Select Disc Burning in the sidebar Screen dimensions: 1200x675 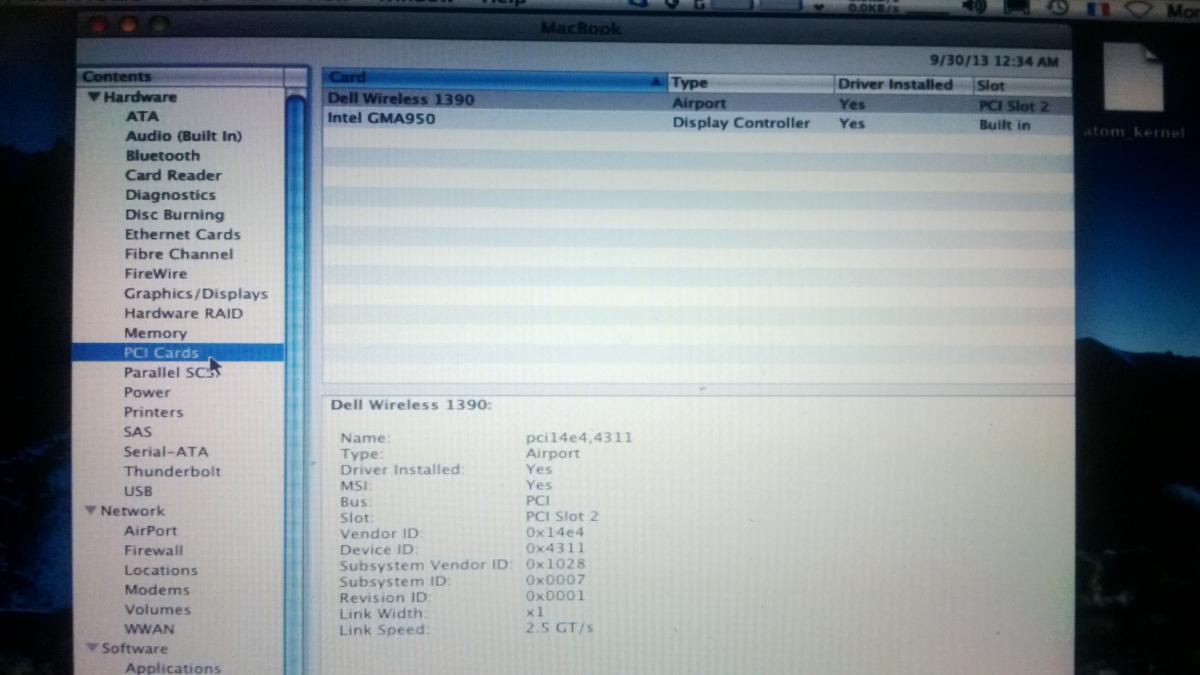174,215
